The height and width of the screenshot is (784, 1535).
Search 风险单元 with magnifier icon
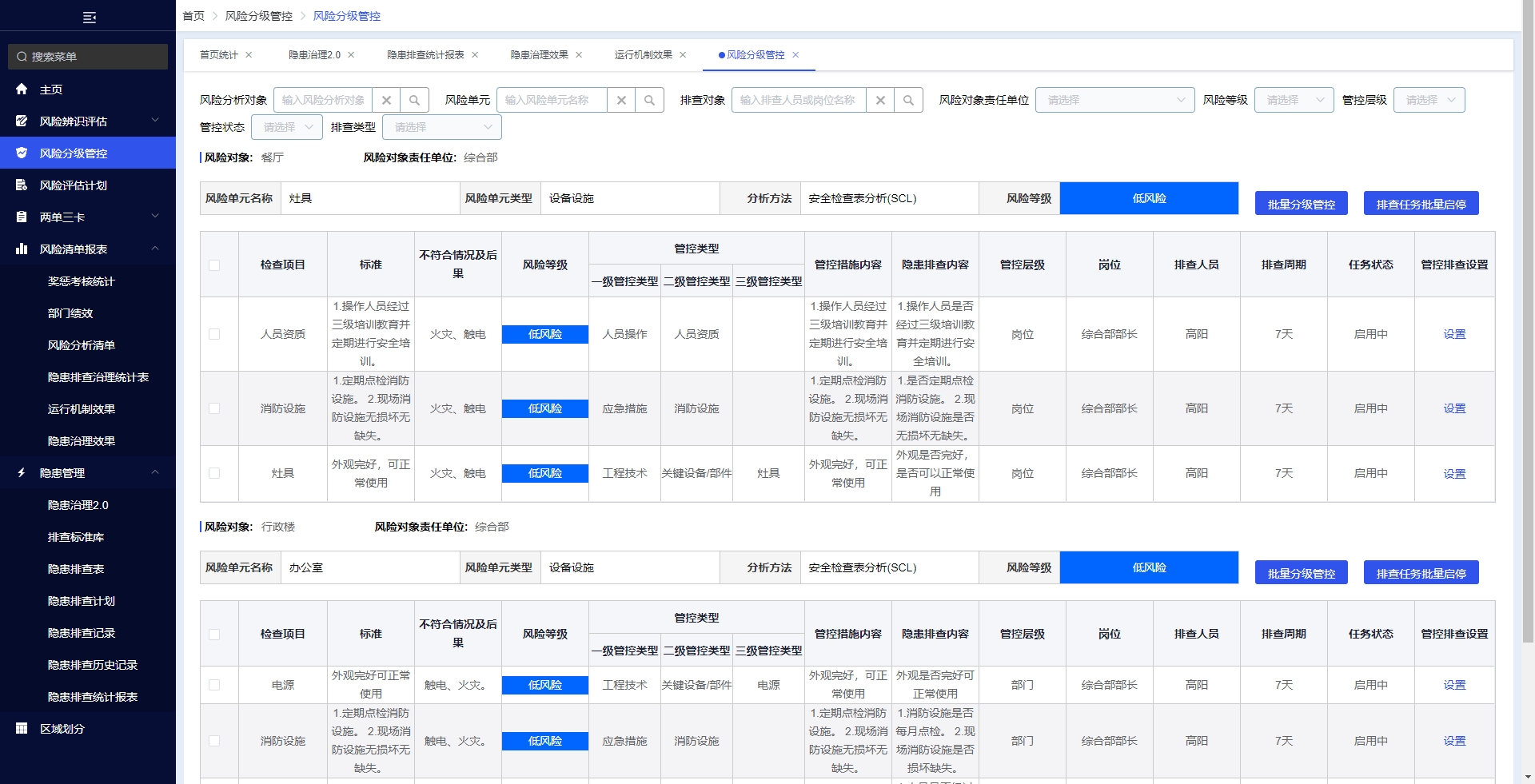tap(649, 100)
